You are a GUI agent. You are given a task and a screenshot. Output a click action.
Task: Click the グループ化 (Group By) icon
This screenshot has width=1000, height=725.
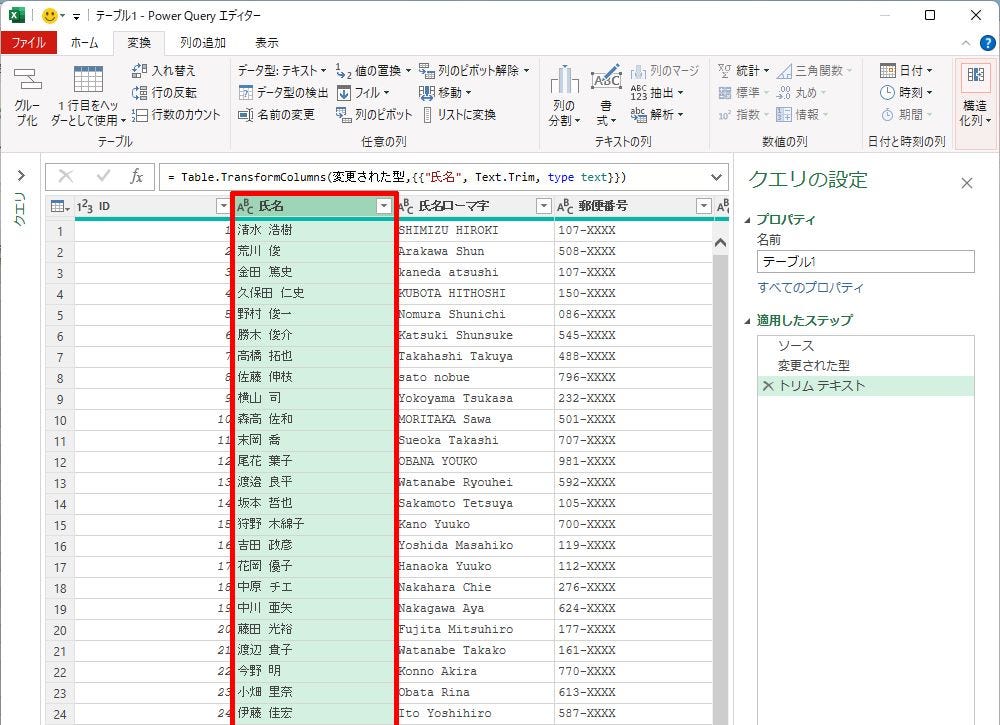point(27,96)
